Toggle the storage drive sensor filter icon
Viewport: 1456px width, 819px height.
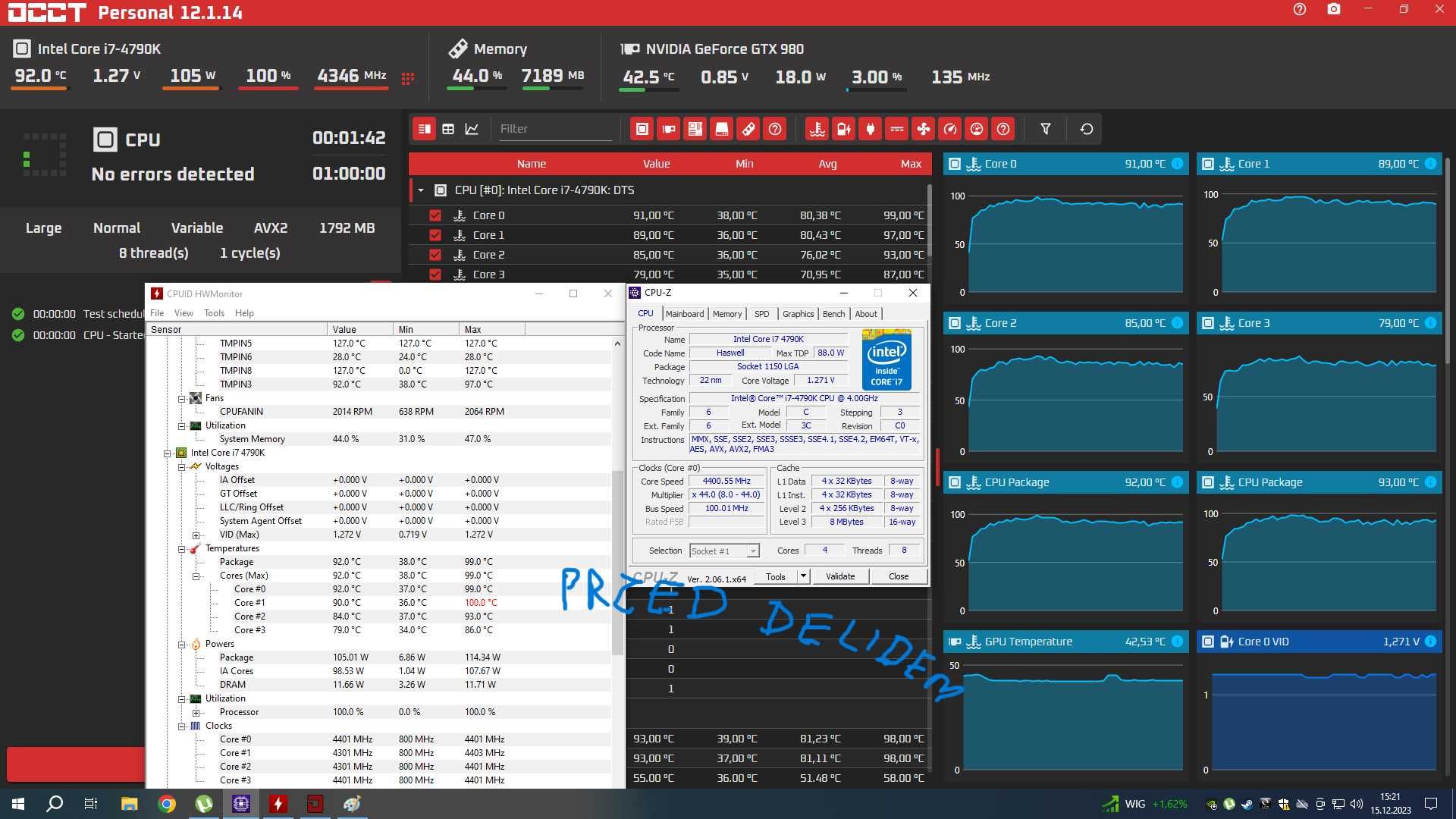click(x=722, y=129)
